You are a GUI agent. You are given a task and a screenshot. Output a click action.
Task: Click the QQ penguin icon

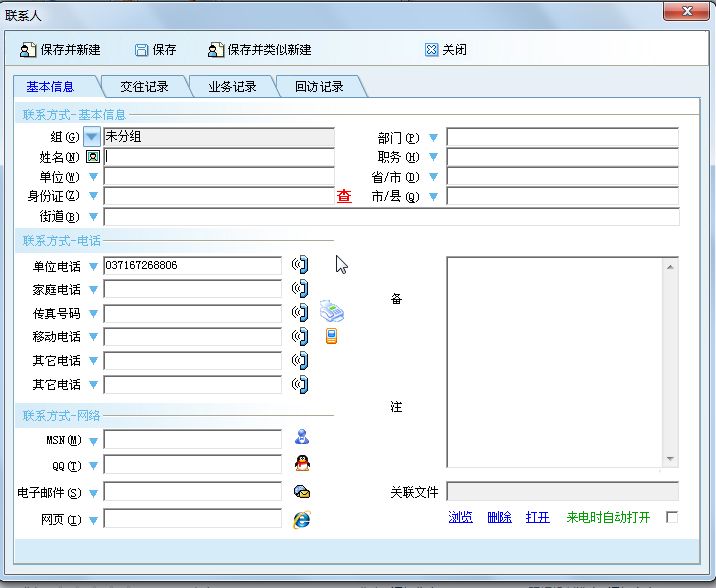point(301,463)
